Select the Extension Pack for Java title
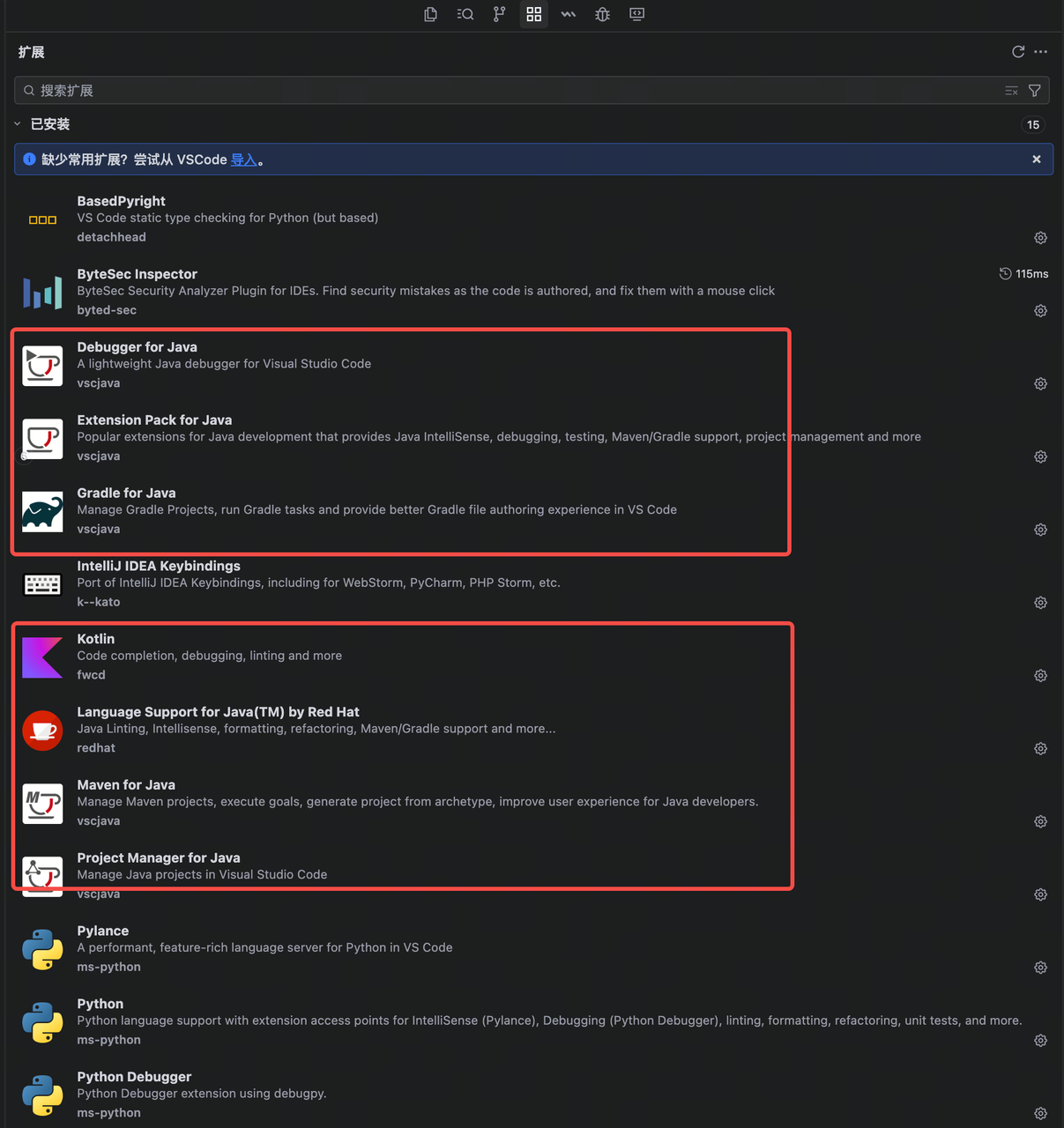 154,420
